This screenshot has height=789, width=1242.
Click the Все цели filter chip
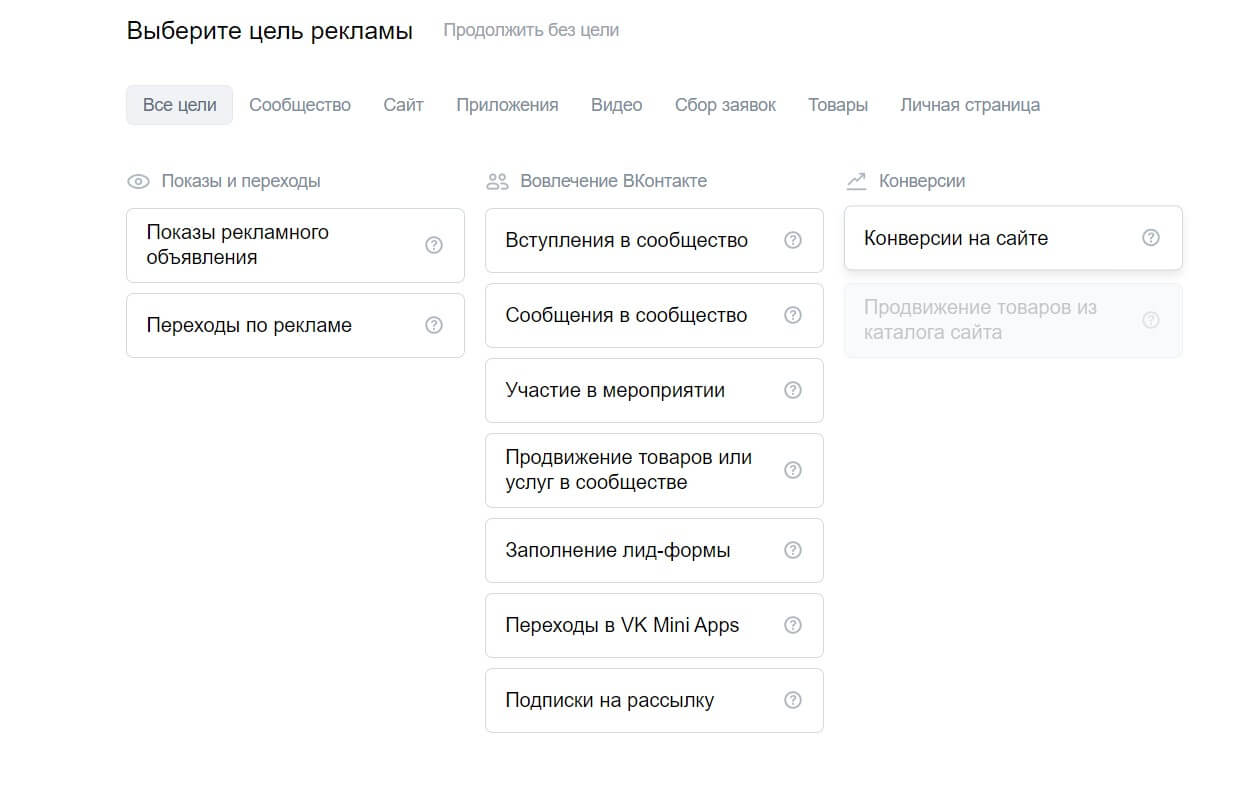click(x=179, y=104)
